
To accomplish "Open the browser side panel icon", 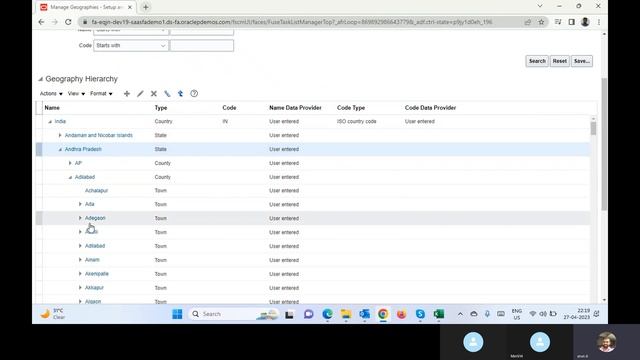I will coord(571,22).
